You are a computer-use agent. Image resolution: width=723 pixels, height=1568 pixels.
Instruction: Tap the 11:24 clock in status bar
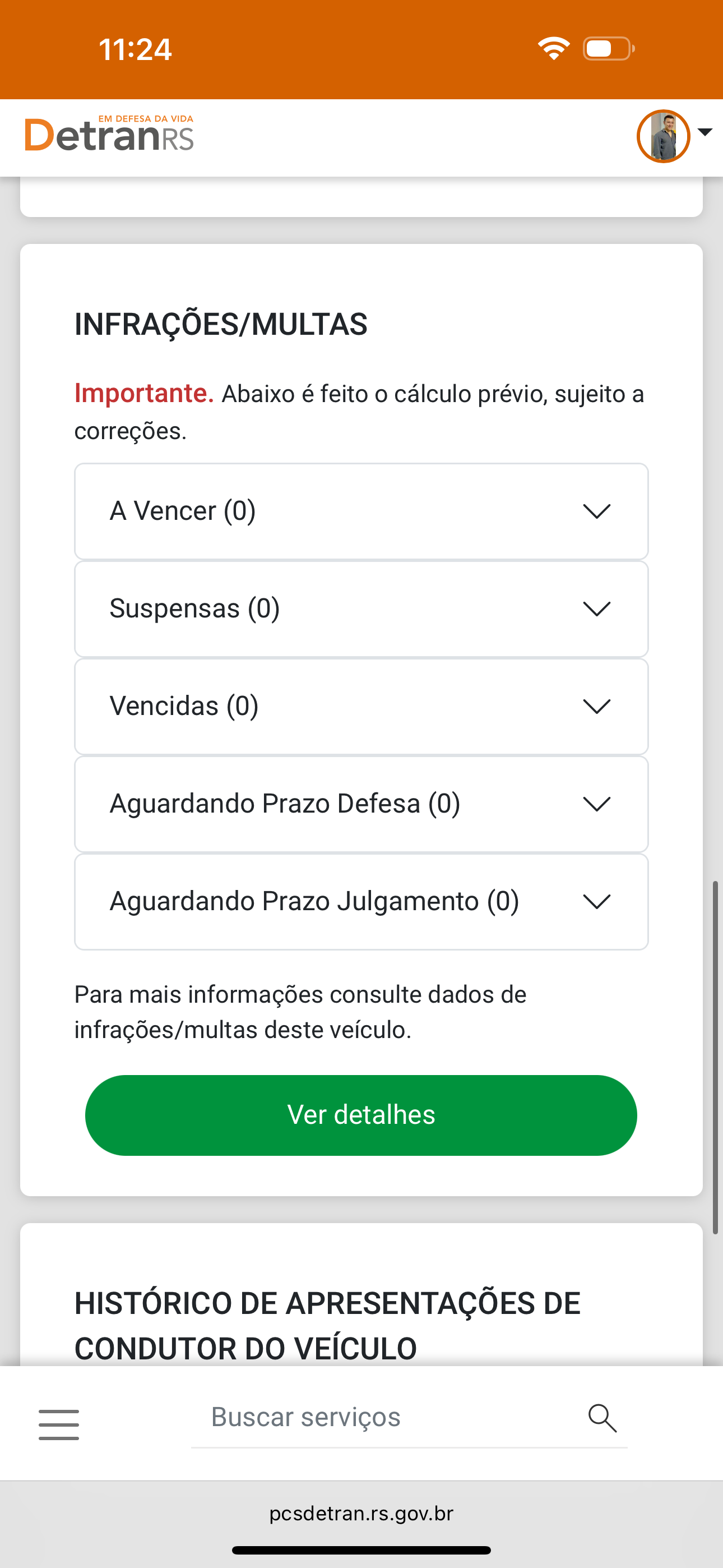(x=135, y=49)
